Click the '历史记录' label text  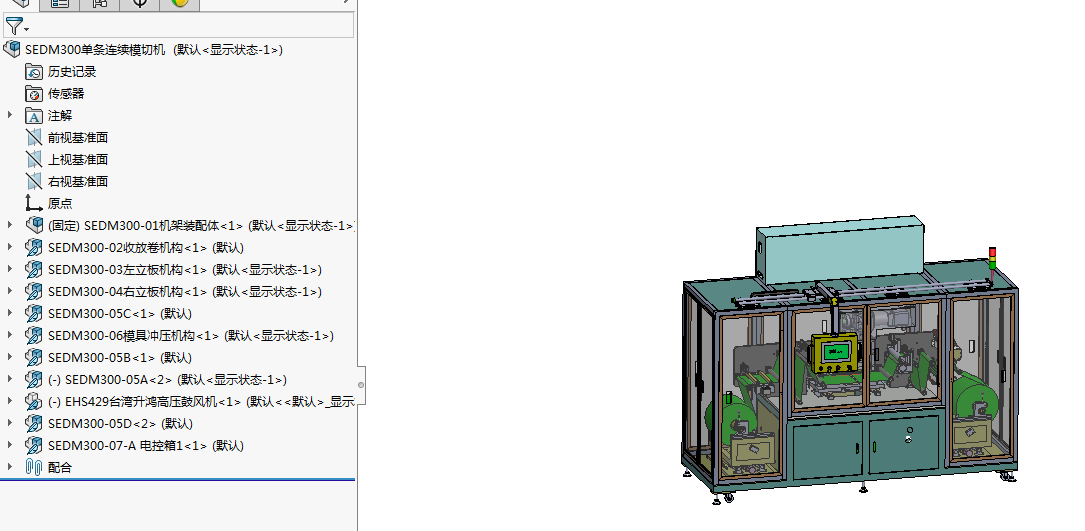pyautogui.click(x=72, y=71)
